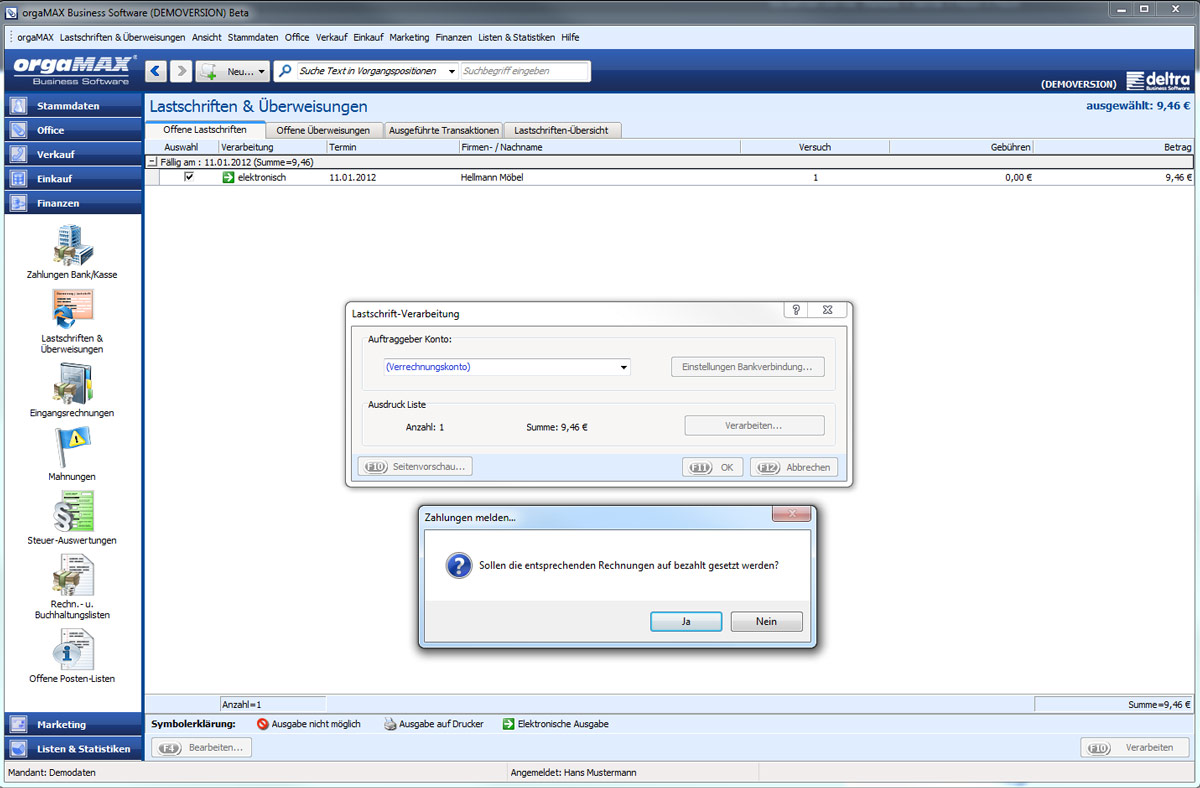Open Steuer-Auswertungen sidebar icon
The image size is (1200, 788).
tap(72, 512)
